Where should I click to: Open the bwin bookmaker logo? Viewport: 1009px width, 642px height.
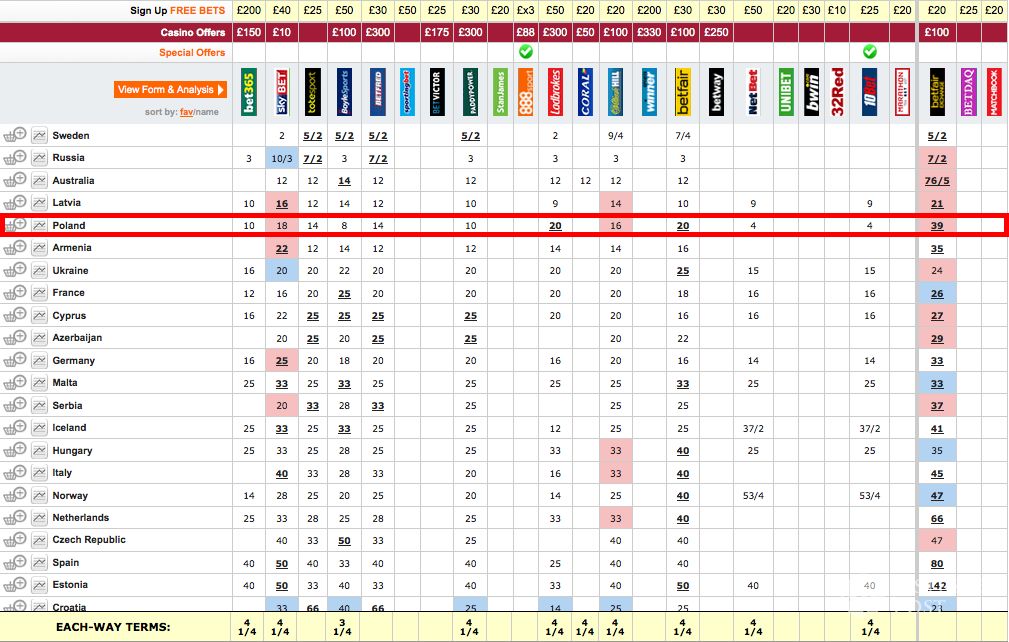click(x=811, y=92)
